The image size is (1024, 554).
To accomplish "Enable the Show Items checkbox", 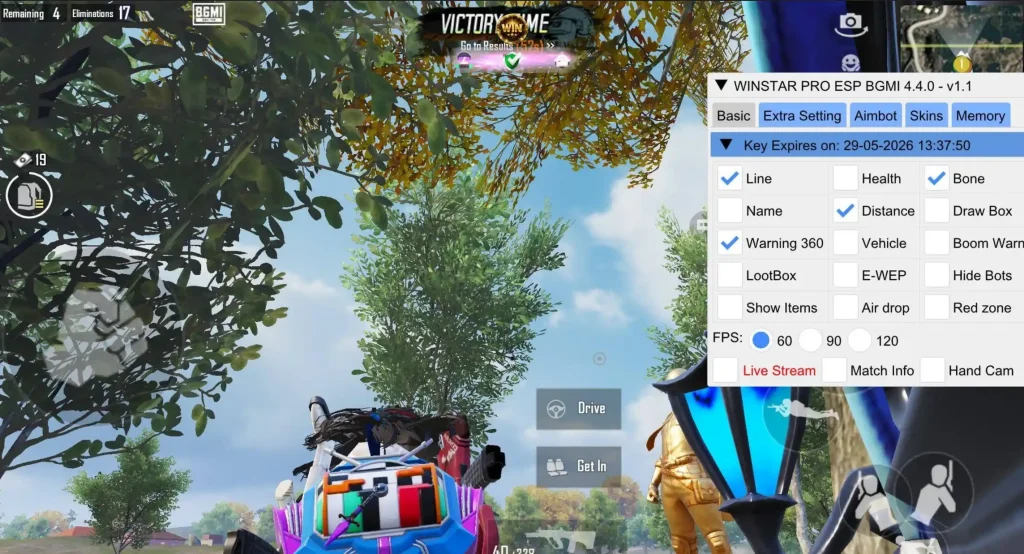I will (729, 307).
